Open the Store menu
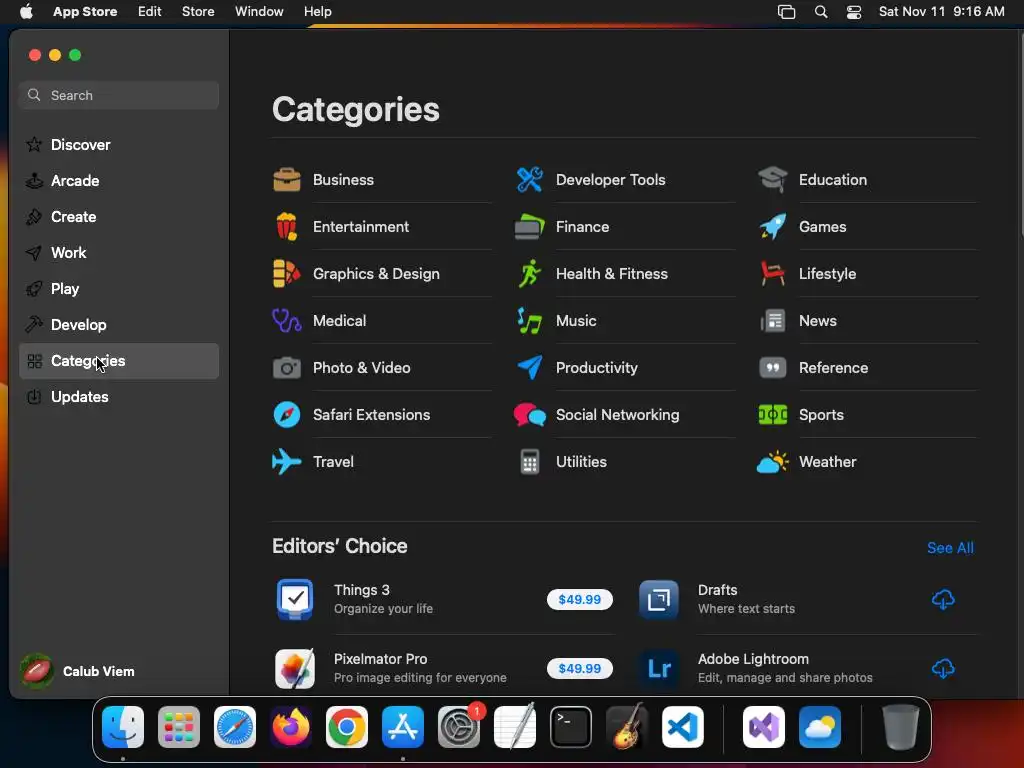The width and height of the screenshot is (1024, 768). [x=198, y=12]
